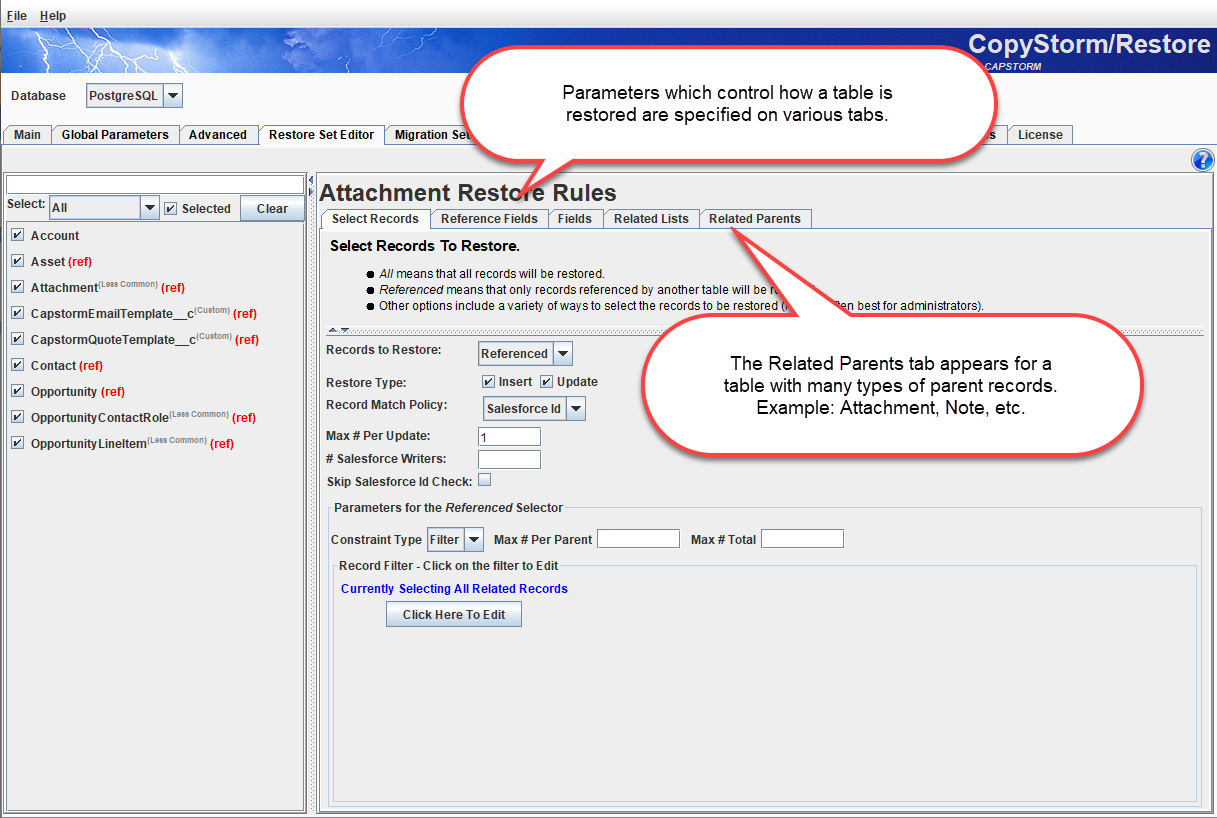Select the Attachment table row

(108, 287)
